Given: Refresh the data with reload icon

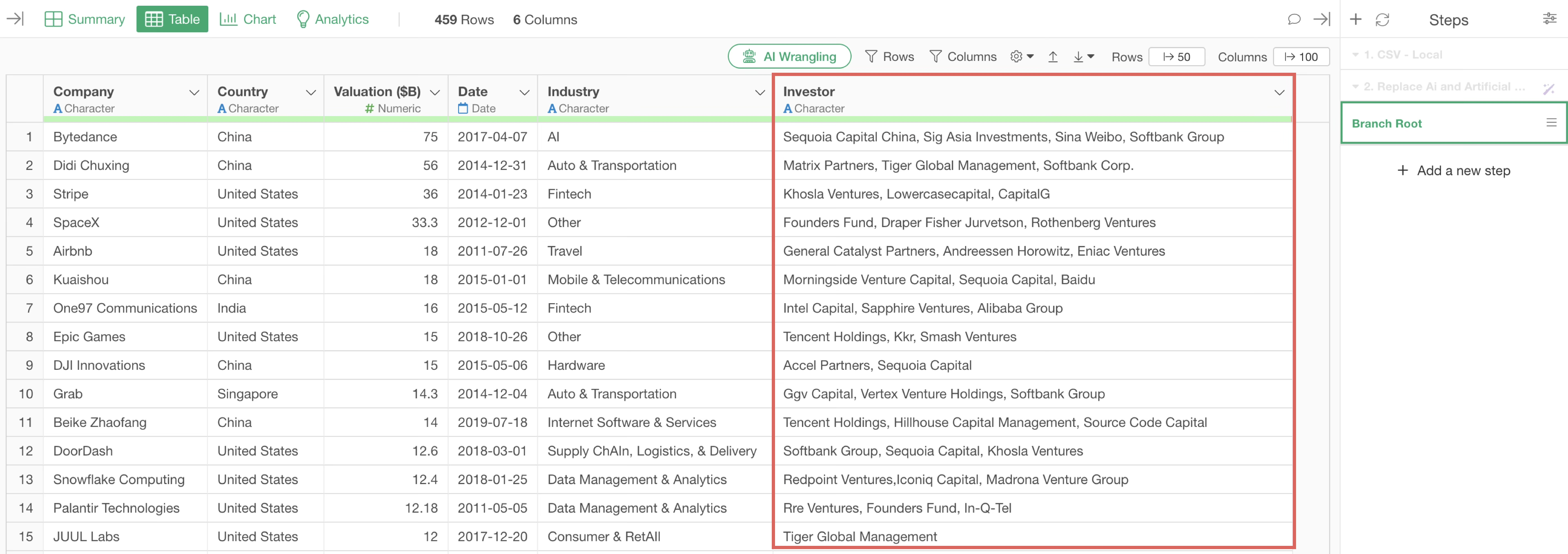Looking at the screenshot, I should coord(1382,20).
